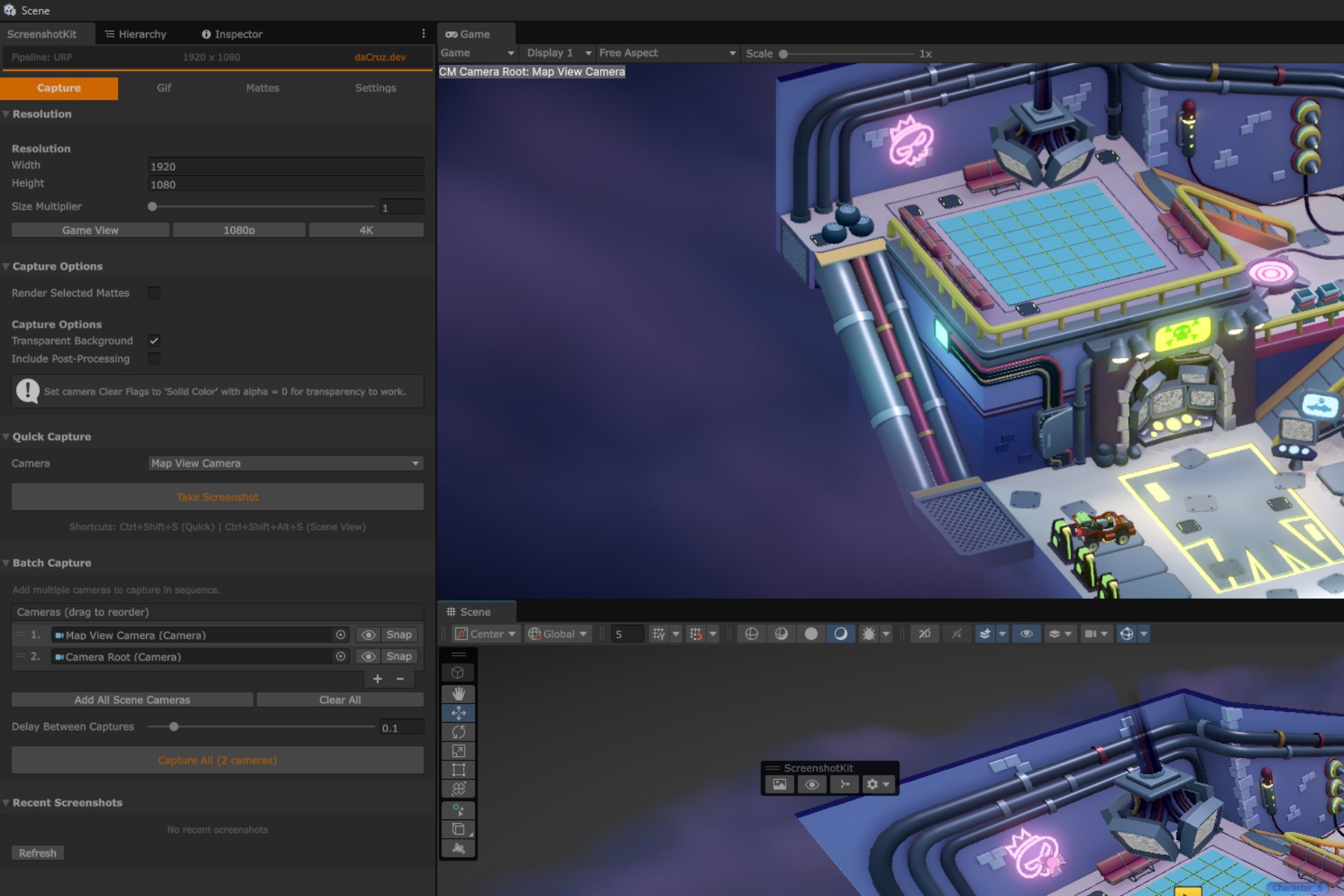
Task: Click the image capture icon in the ScreenshotKit overlay
Action: (x=779, y=784)
